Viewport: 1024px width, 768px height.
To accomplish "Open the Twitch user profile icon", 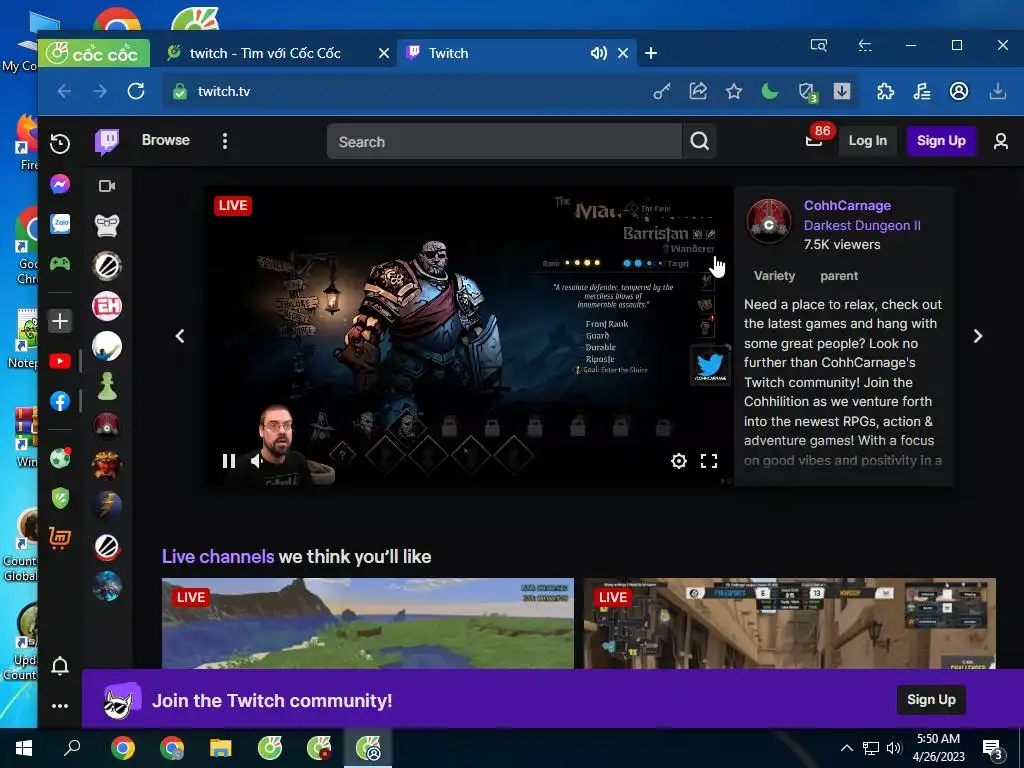I will pos(1000,141).
